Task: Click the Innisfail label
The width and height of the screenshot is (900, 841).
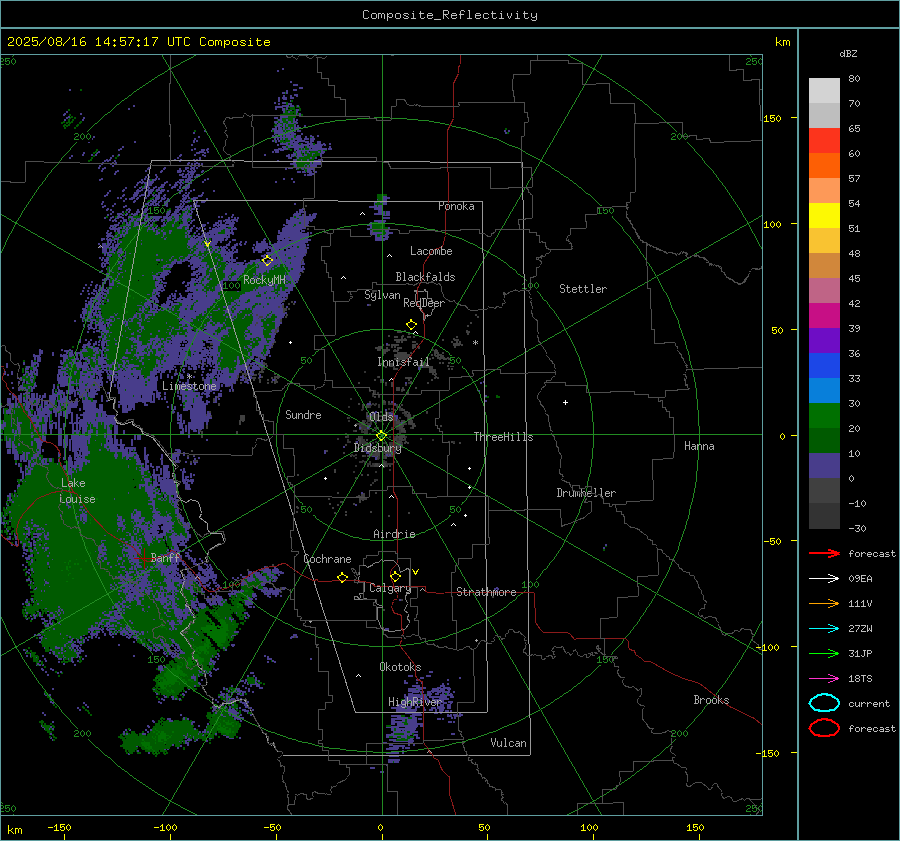Action: (403, 362)
